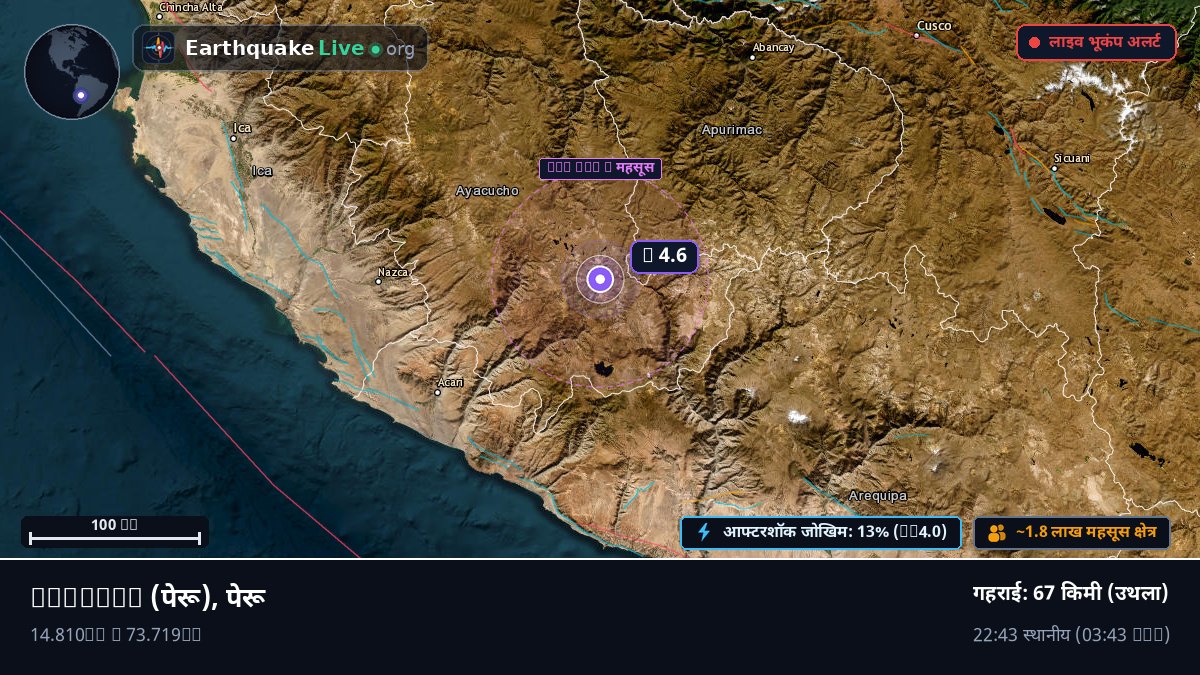Image resolution: width=1200 pixels, height=675 pixels.
Task: Click the Apurimac region label
Action: (x=732, y=130)
